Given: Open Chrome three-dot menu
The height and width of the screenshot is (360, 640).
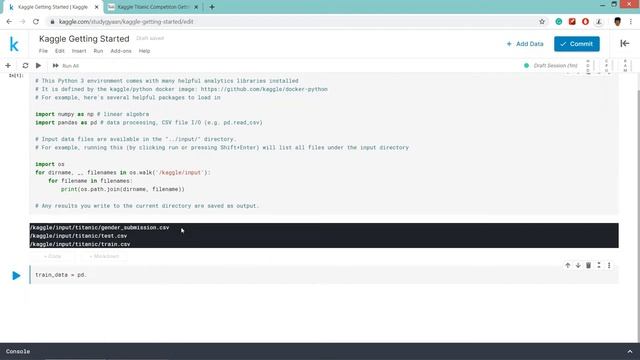Looking at the screenshot, I should click(631, 22).
